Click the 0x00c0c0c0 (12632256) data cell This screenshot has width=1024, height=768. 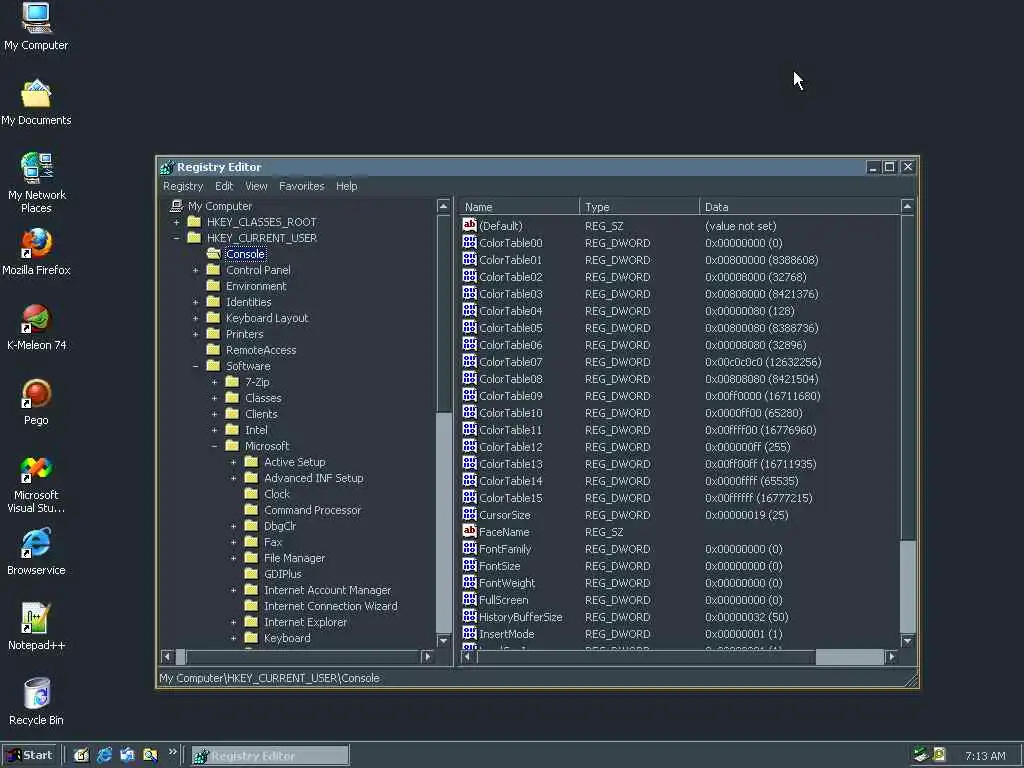(x=763, y=362)
